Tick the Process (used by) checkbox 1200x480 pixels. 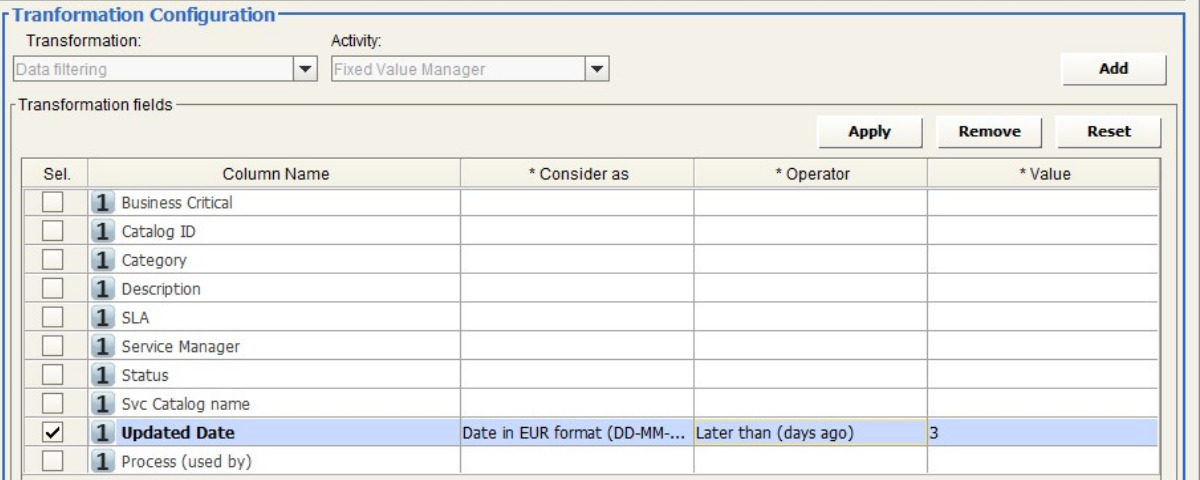click(x=52, y=462)
